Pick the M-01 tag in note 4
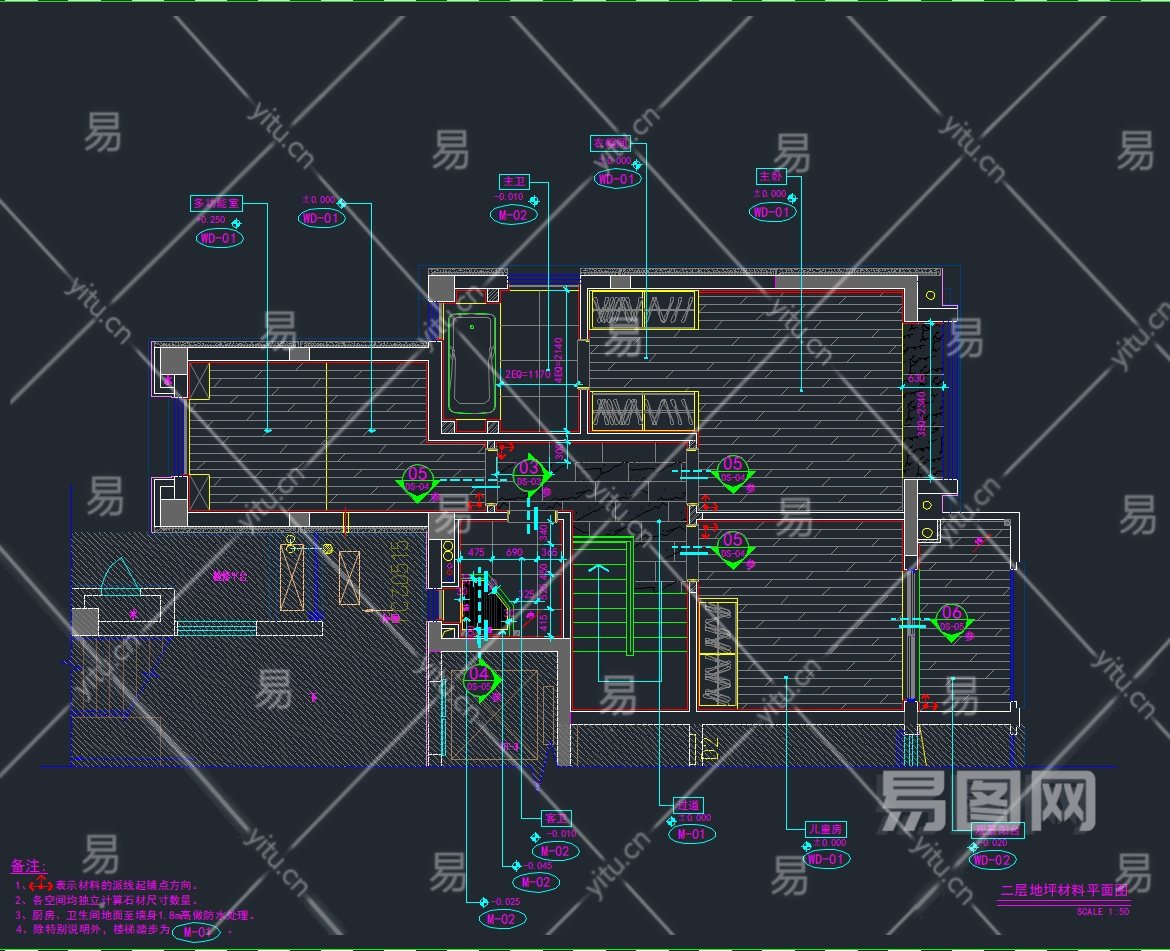 coord(197,932)
